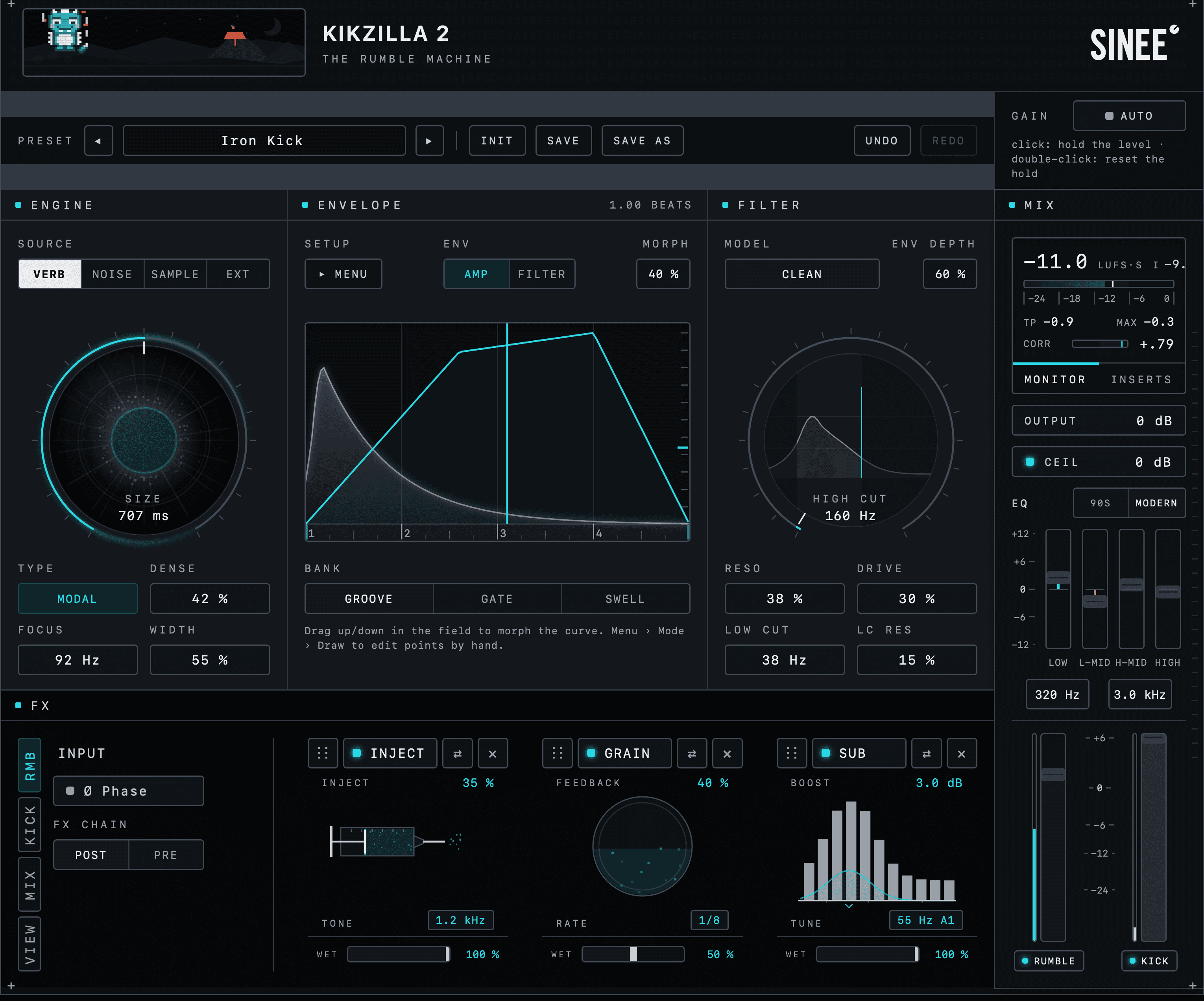Image resolution: width=1204 pixels, height=1001 pixels.
Task: Toggle the CEIL limiter
Action: coord(1030,462)
